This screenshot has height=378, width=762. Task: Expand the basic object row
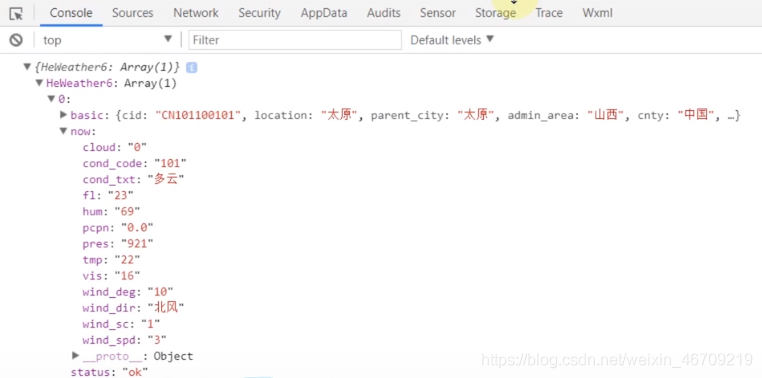(63, 115)
